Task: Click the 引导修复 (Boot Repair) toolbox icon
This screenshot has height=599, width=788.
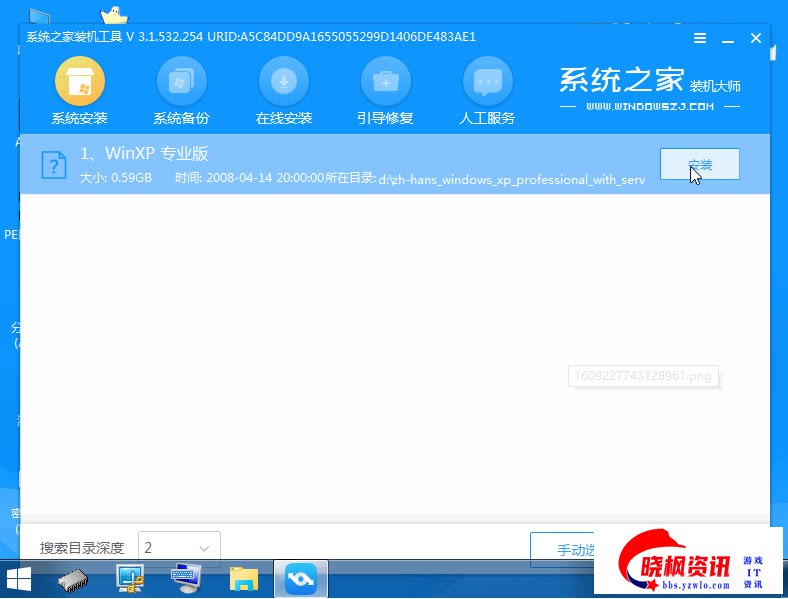Action: coord(385,82)
